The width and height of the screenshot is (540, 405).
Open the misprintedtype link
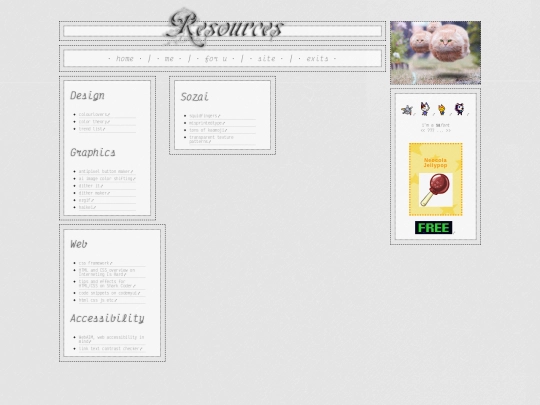pos(207,123)
